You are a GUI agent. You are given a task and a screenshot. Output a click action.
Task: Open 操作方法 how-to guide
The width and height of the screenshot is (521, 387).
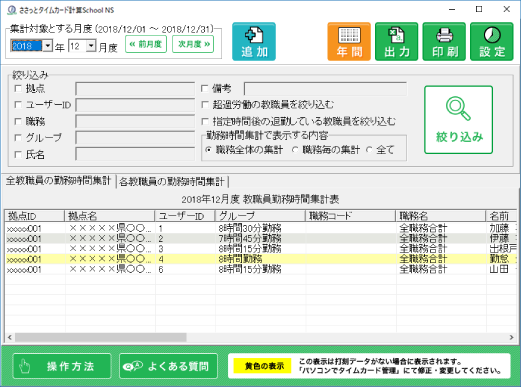click(x=62, y=366)
